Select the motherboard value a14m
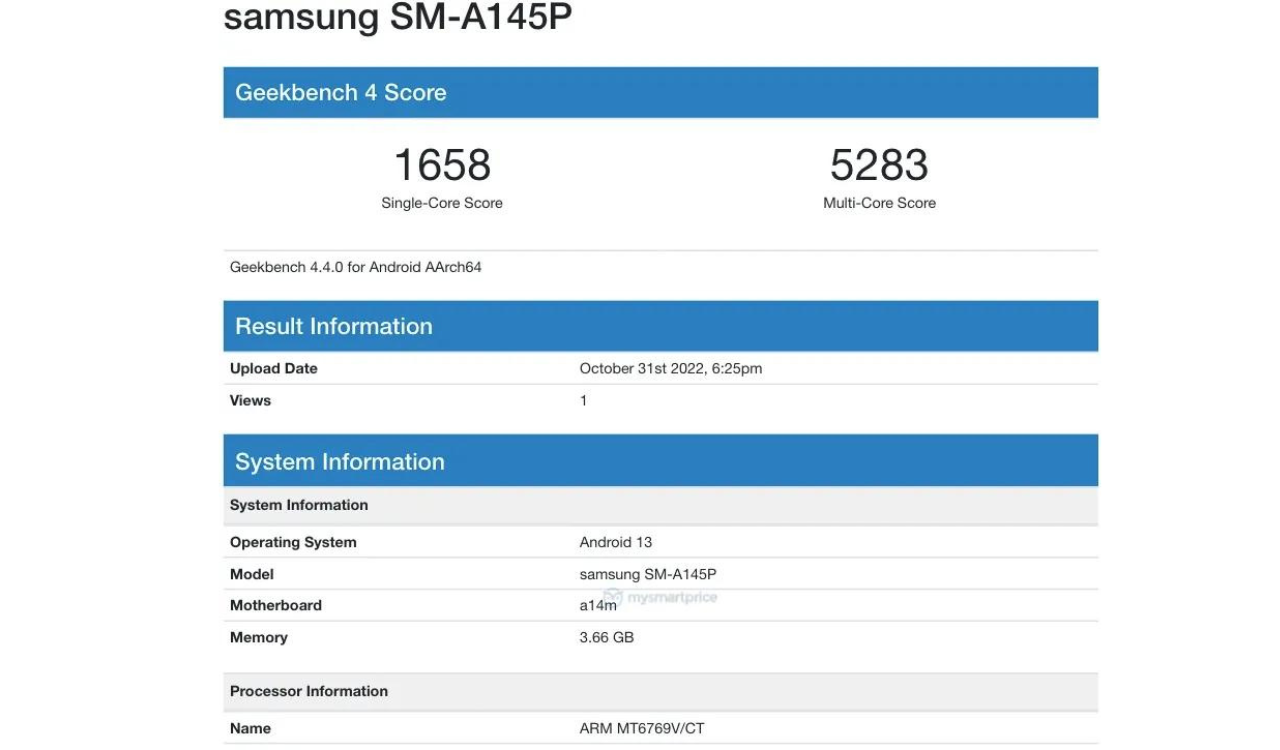The width and height of the screenshot is (1280, 750). [598, 606]
